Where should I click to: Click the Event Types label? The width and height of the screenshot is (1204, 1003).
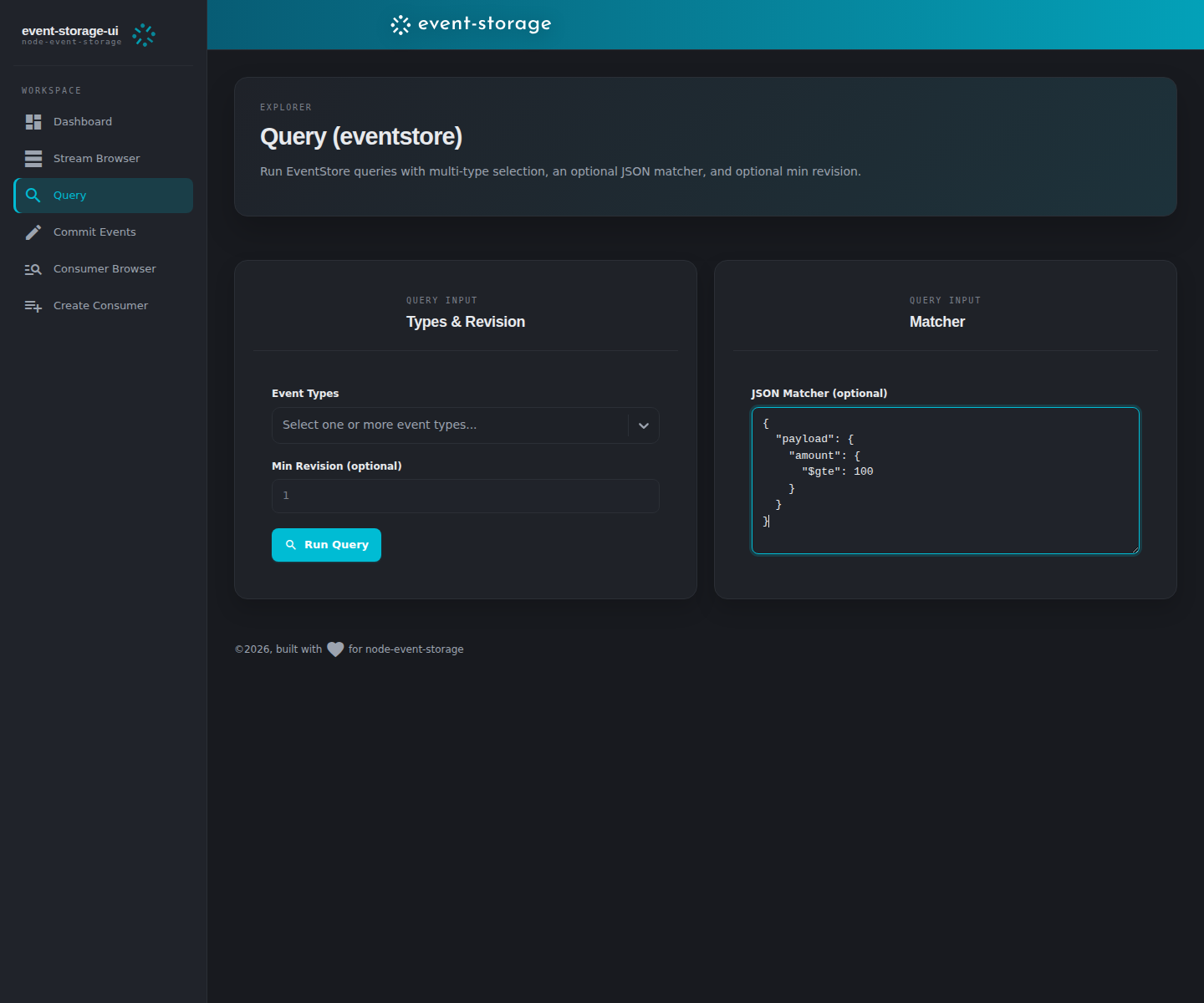[x=305, y=394]
